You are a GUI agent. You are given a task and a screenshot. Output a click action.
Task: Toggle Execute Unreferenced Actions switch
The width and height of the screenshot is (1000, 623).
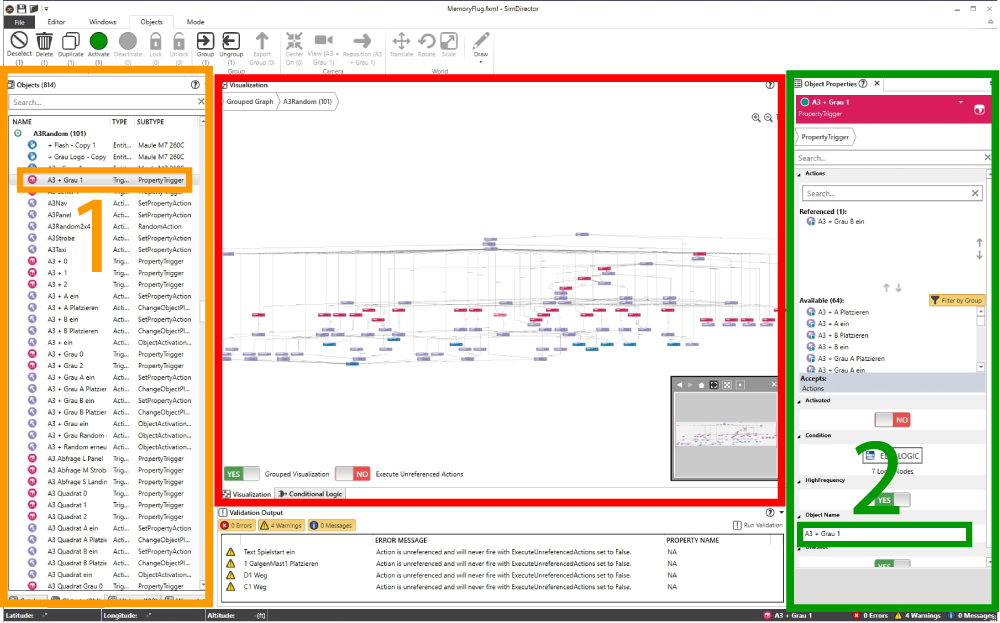tap(353, 474)
